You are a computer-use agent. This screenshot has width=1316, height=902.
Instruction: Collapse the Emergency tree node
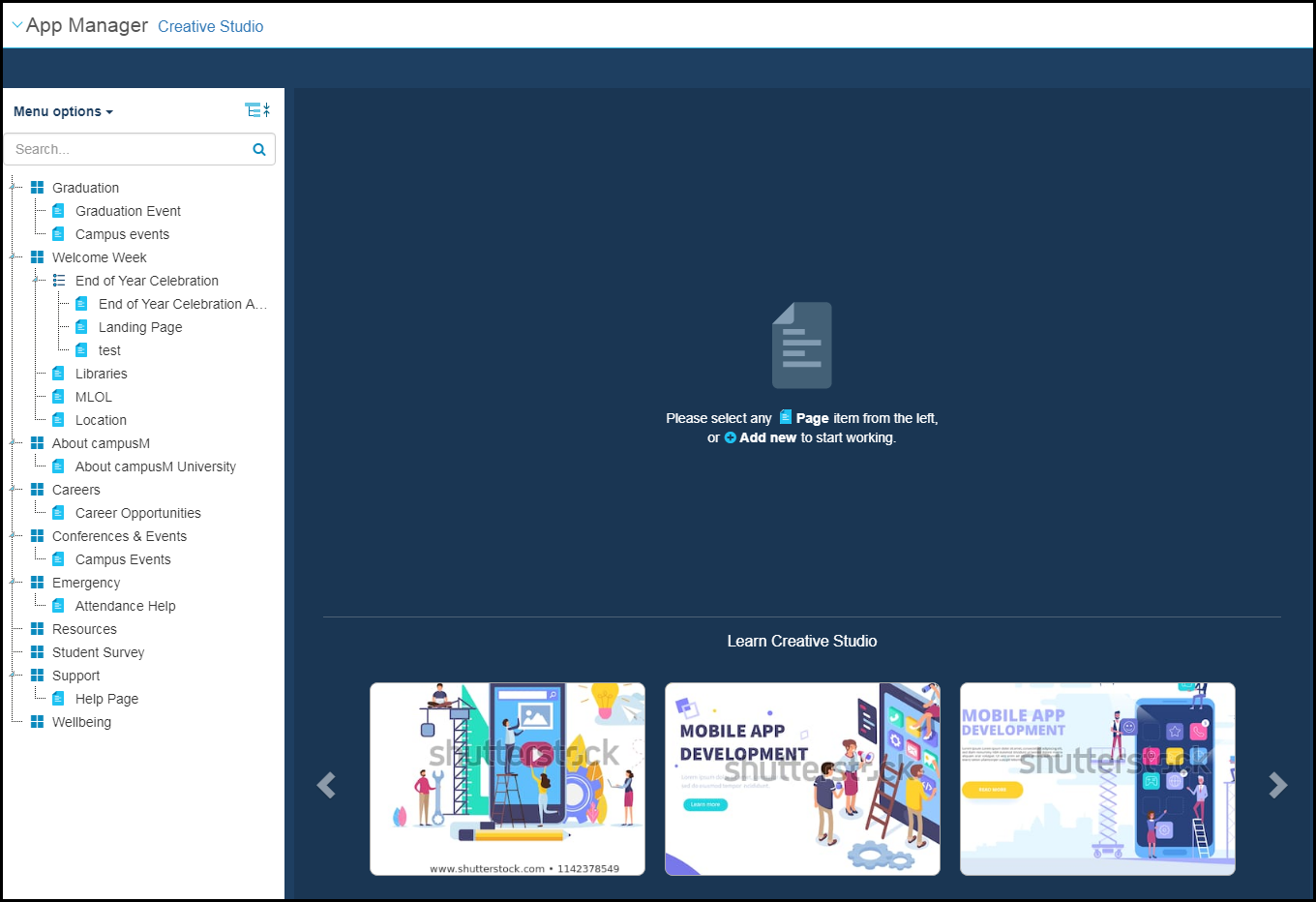pyautogui.click(x=13, y=582)
